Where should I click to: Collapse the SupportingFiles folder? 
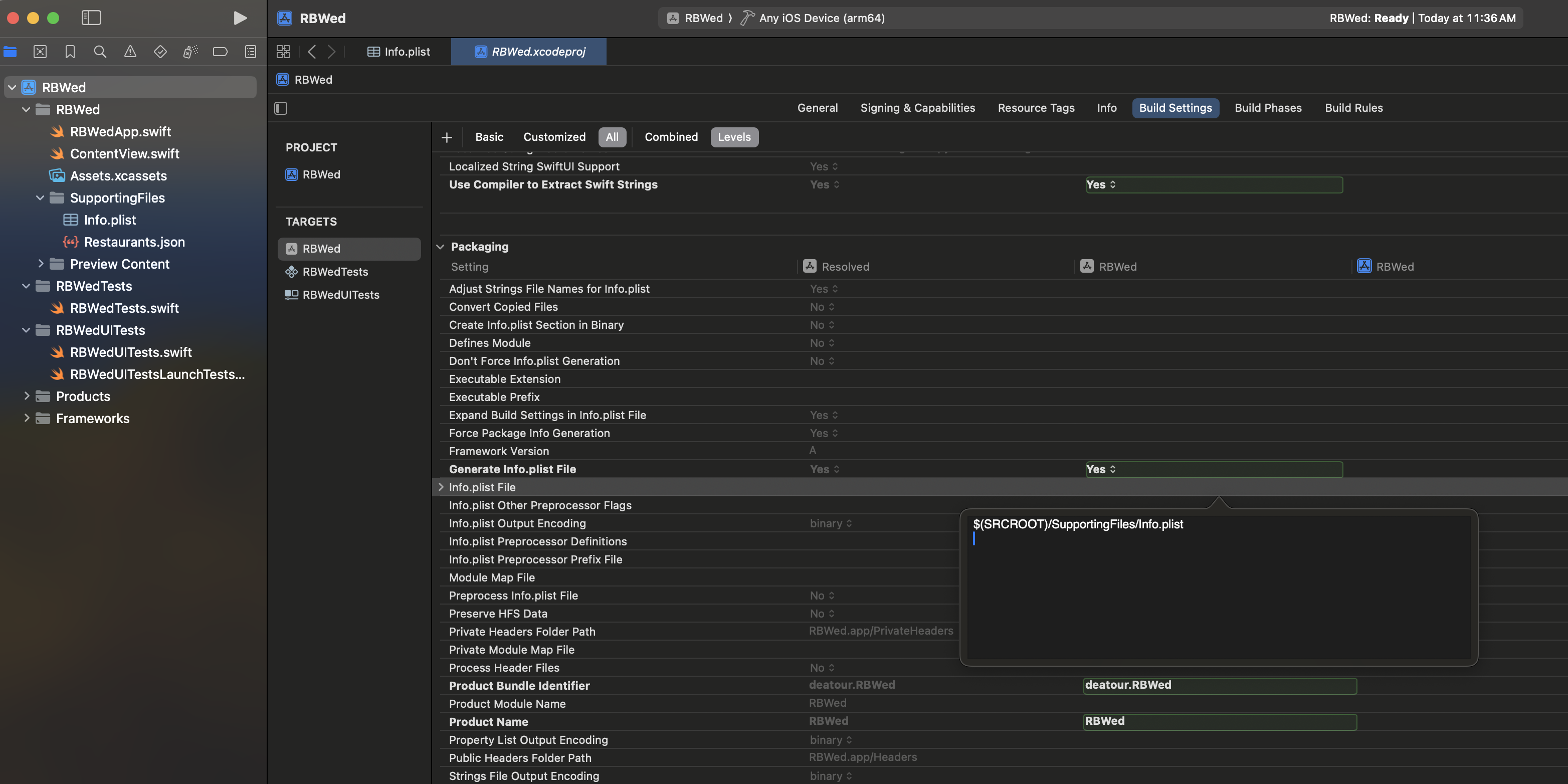40,198
